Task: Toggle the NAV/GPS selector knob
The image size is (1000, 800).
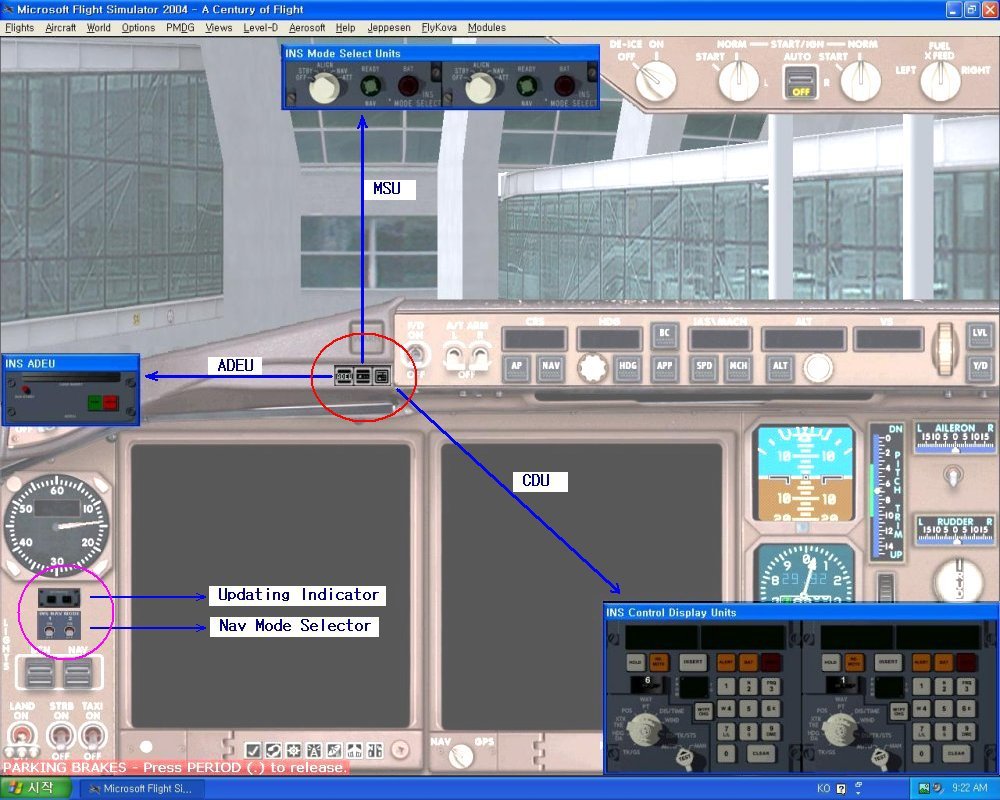Action: coord(461,757)
